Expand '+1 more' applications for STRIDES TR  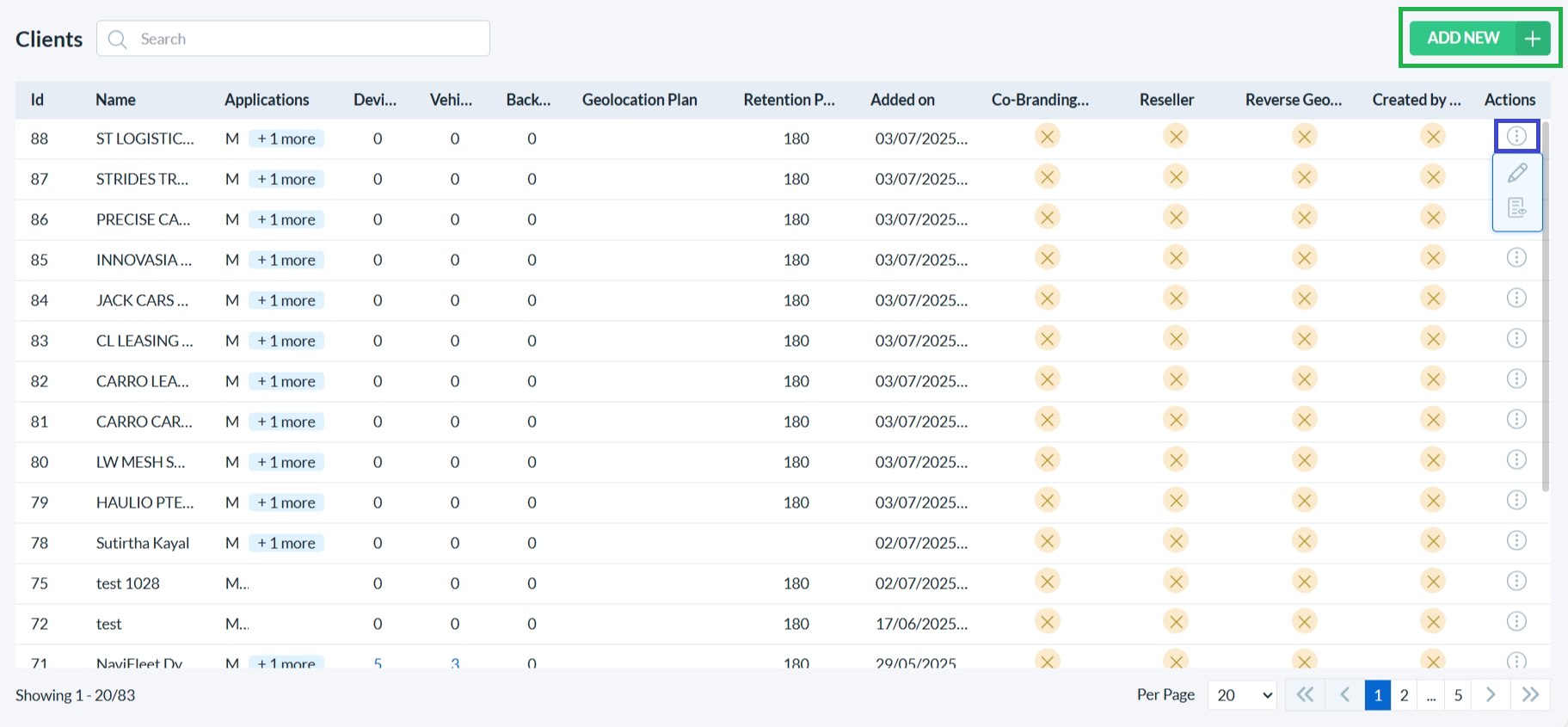286,179
